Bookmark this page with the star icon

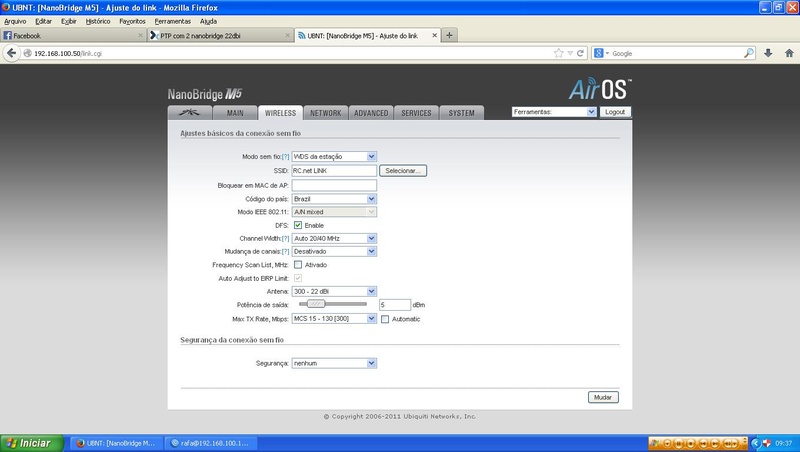[559, 53]
